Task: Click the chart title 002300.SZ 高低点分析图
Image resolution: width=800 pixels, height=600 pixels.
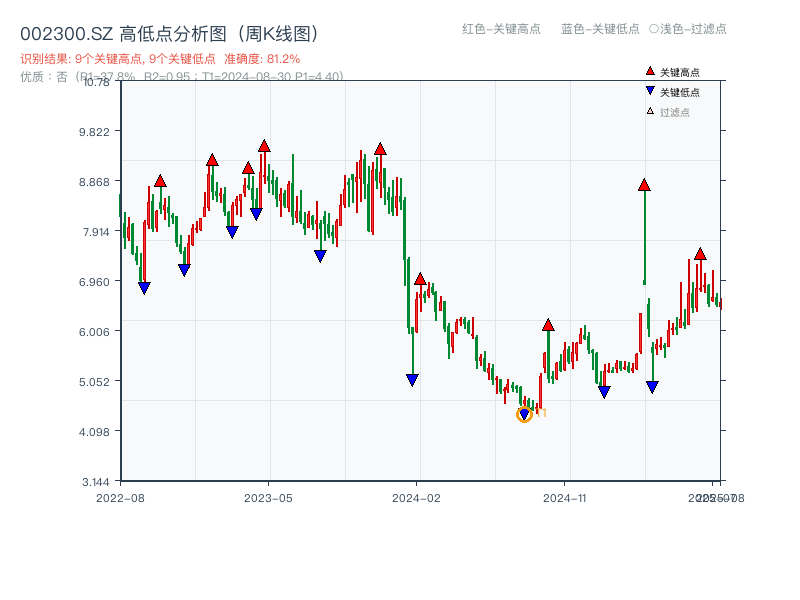Action: coord(170,31)
